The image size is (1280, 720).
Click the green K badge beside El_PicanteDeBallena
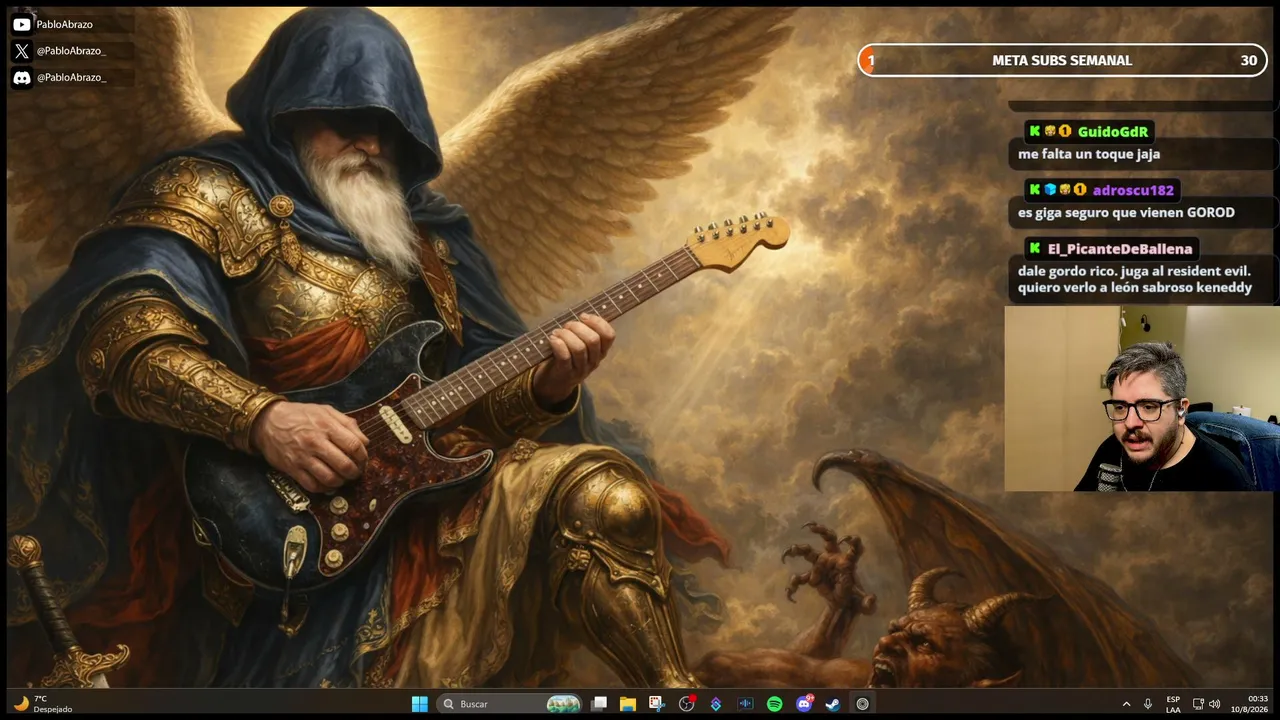coord(1035,249)
